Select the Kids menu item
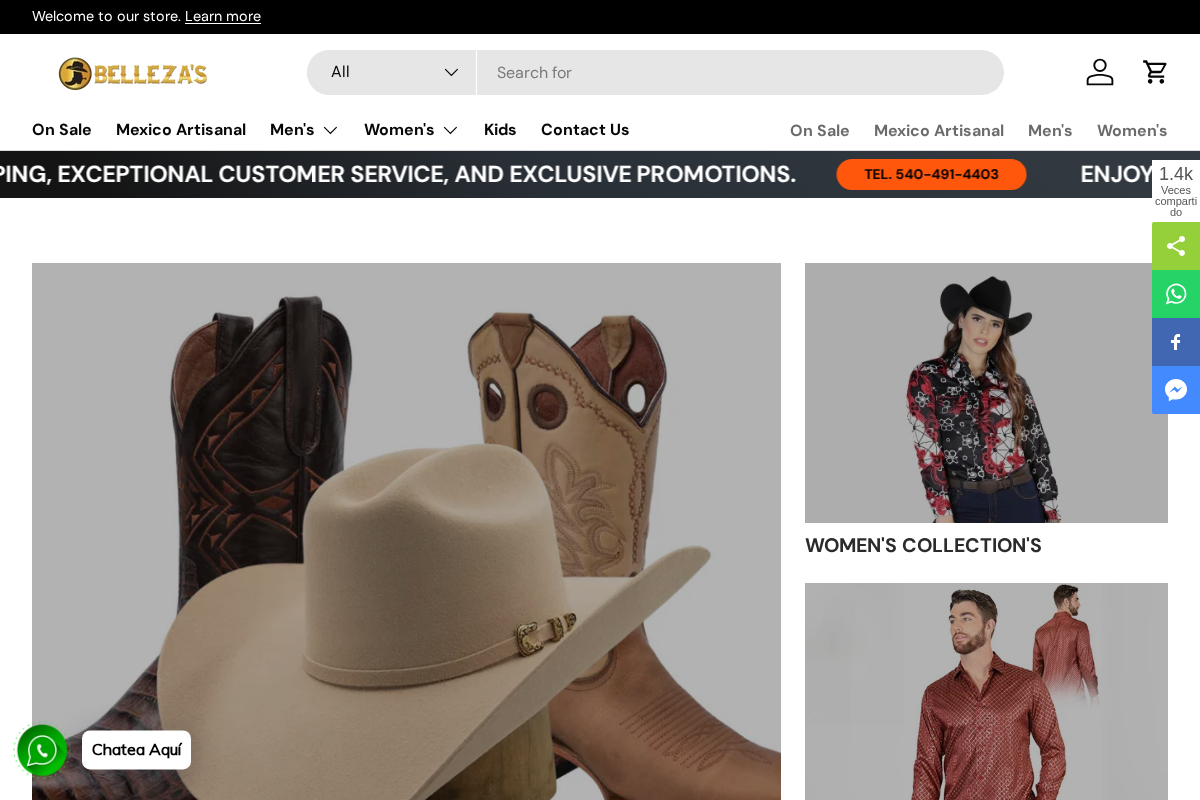This screenshot has height=800, width=1200. [500, 129]
